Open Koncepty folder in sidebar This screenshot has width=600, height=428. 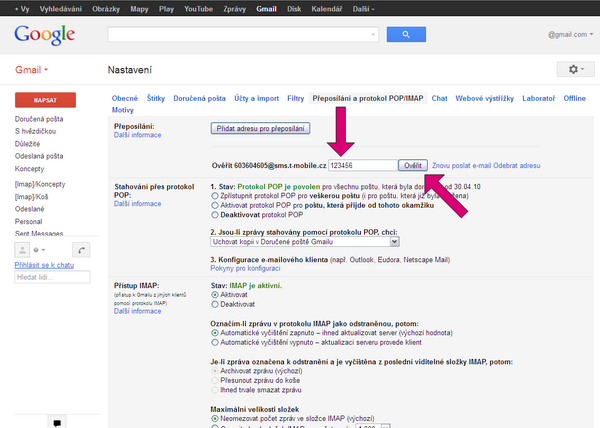[x=29, y=169]
